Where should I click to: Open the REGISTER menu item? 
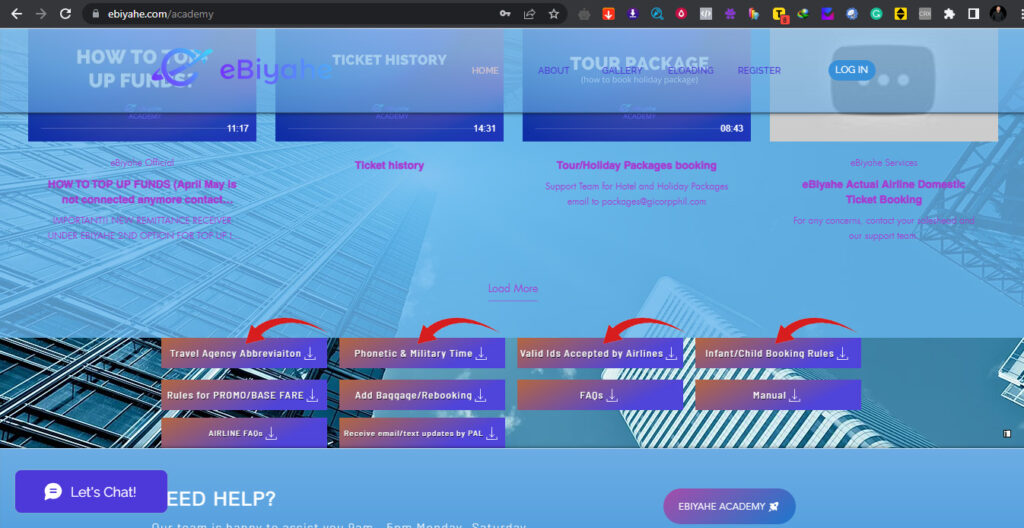tap(759, 71)
